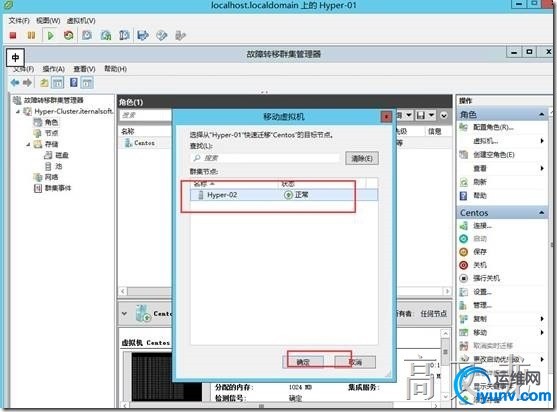Collapse the 存储 (Storage) tree node
The image size is (557, 412).
coord(28,144)
